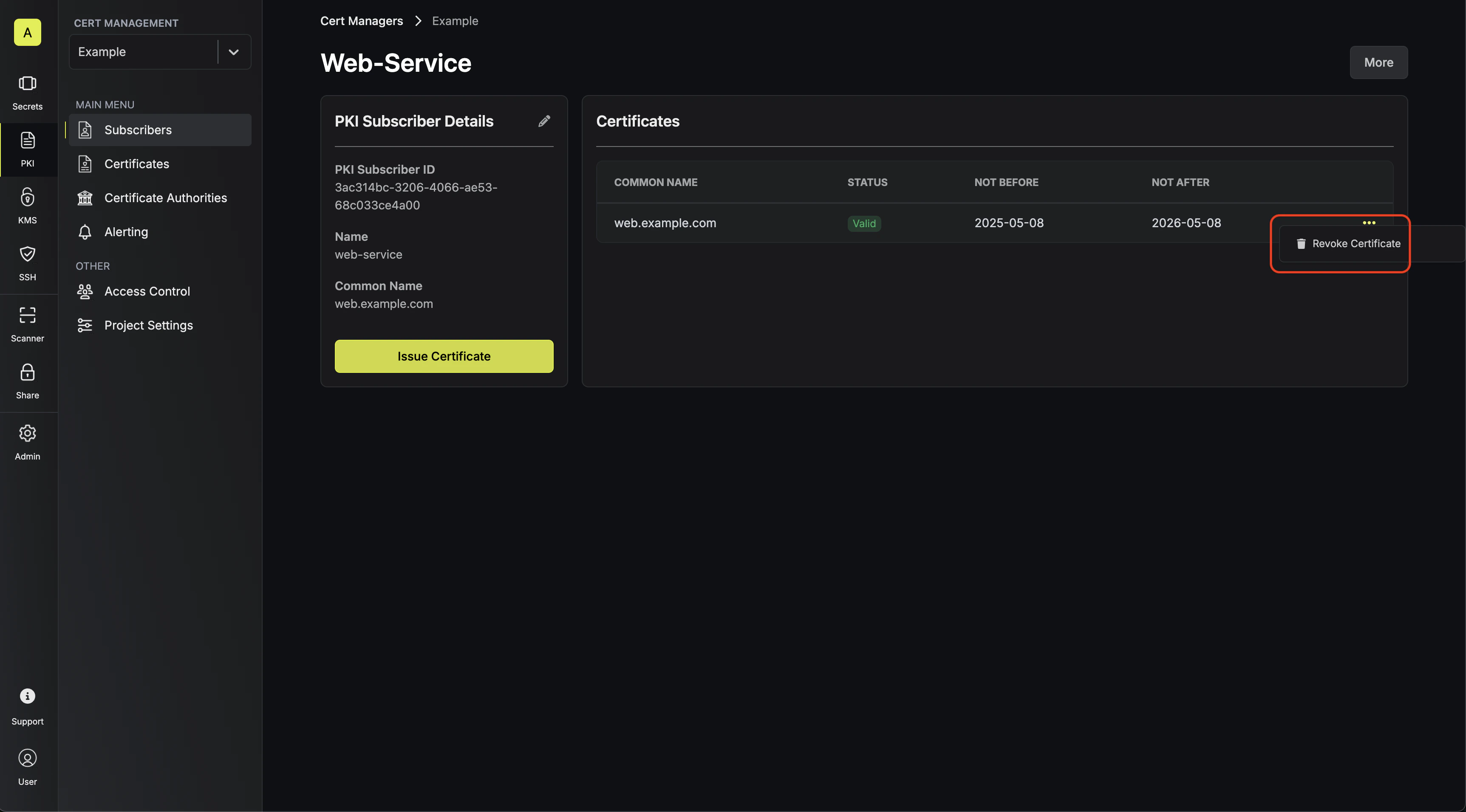The height and width of the screenshot is (812, 1466).
Task: Open the Share lock icon
Action: pyautogui.click(x=27, y=372)
